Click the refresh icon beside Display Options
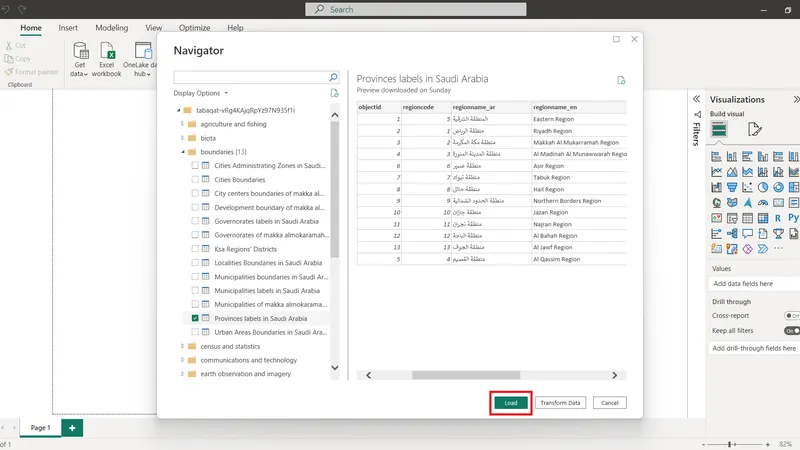 coord(335,93)
